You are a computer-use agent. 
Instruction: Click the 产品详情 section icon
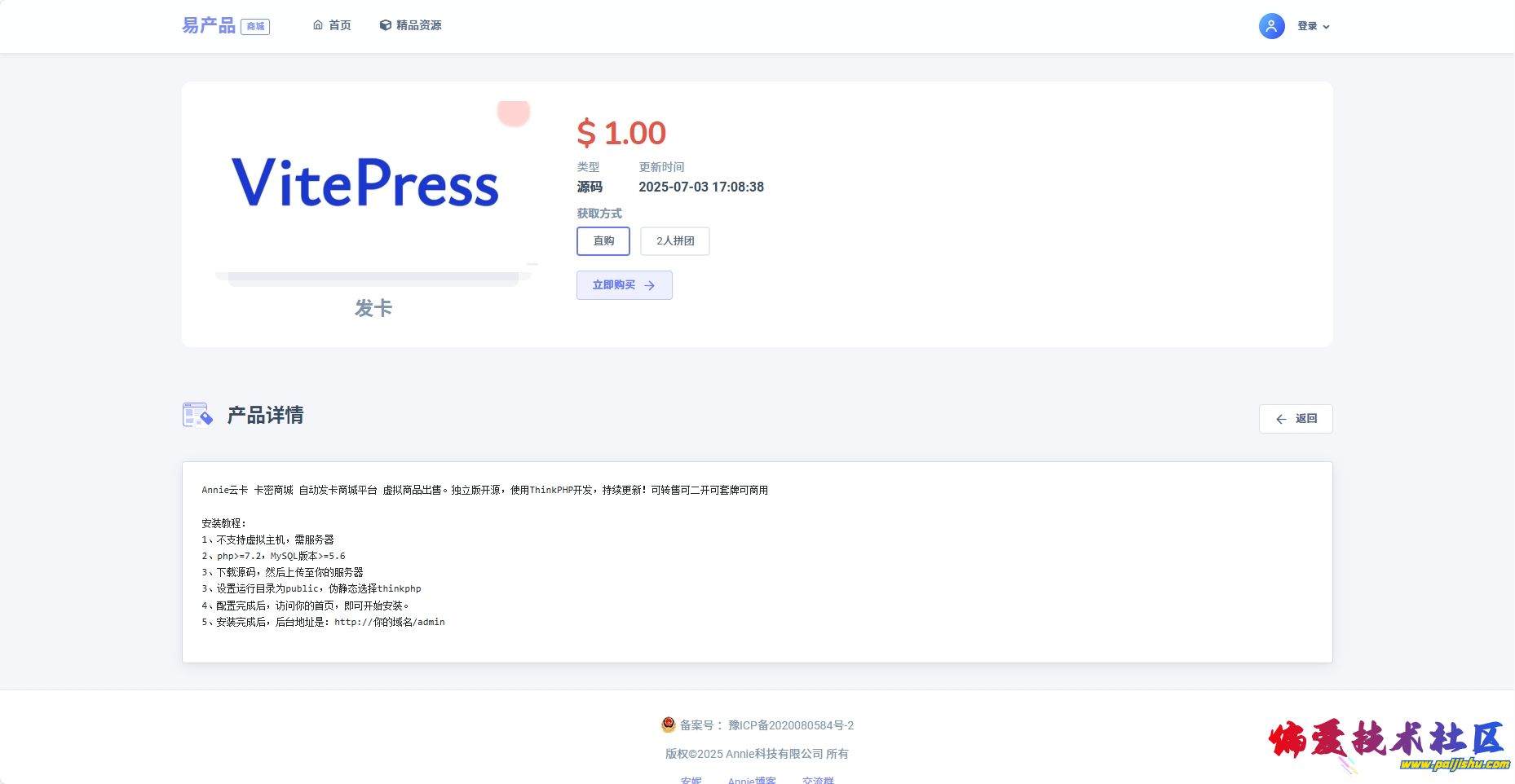click(x=197, y=415)
